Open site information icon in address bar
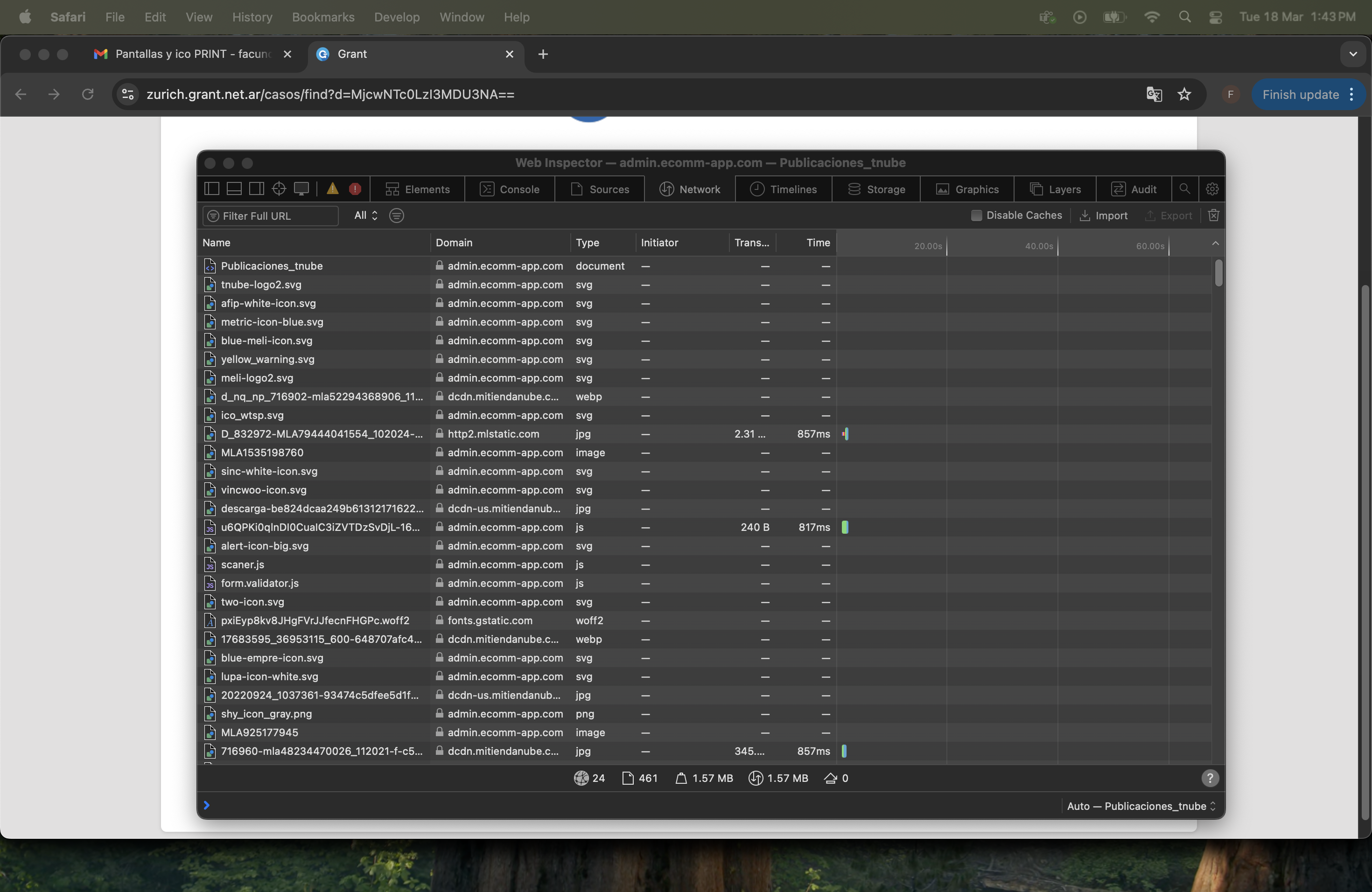This screenshot has width=1372, height=892. 128,94
